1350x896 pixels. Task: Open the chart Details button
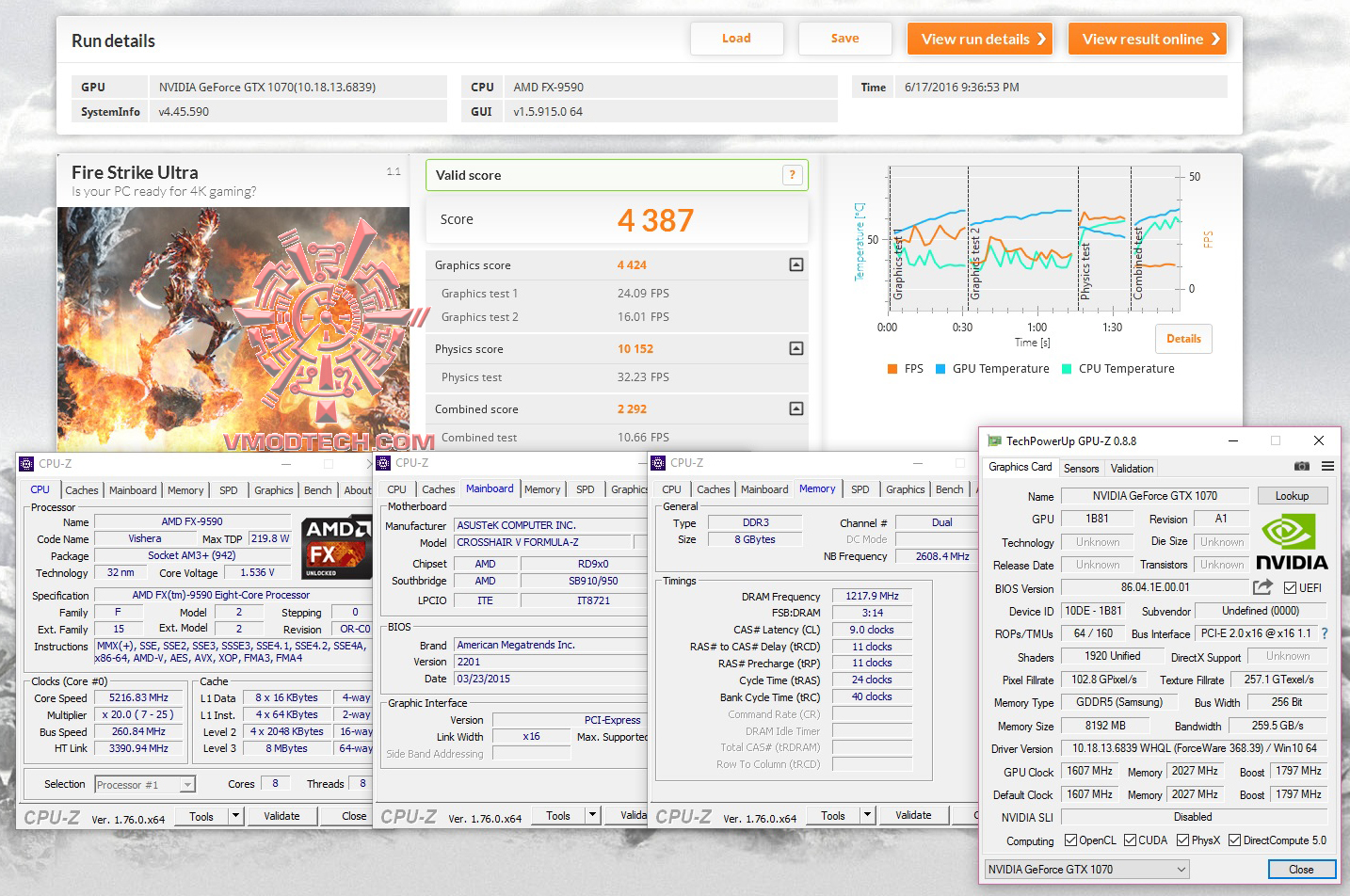[x=1183, y=339]
